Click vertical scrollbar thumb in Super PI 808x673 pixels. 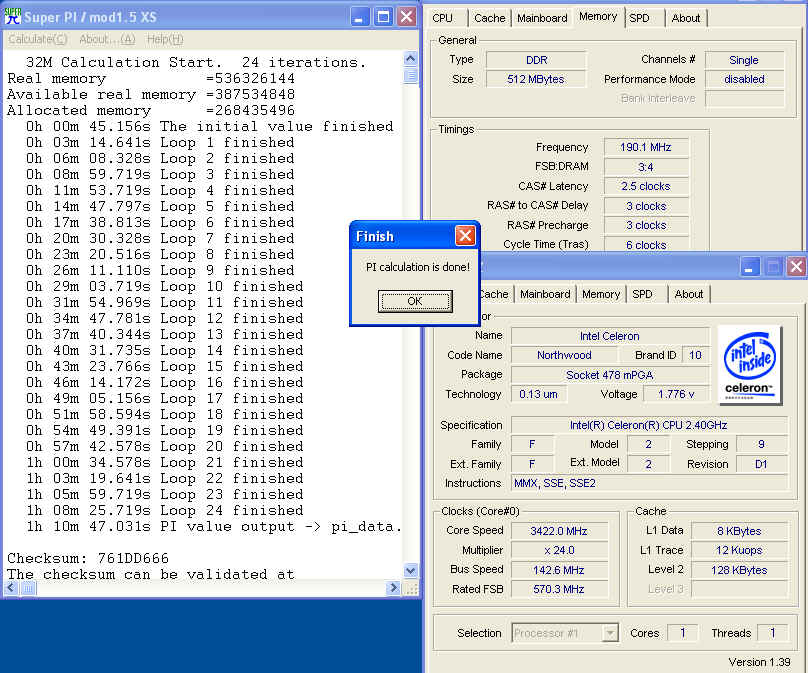click(411, 76)
